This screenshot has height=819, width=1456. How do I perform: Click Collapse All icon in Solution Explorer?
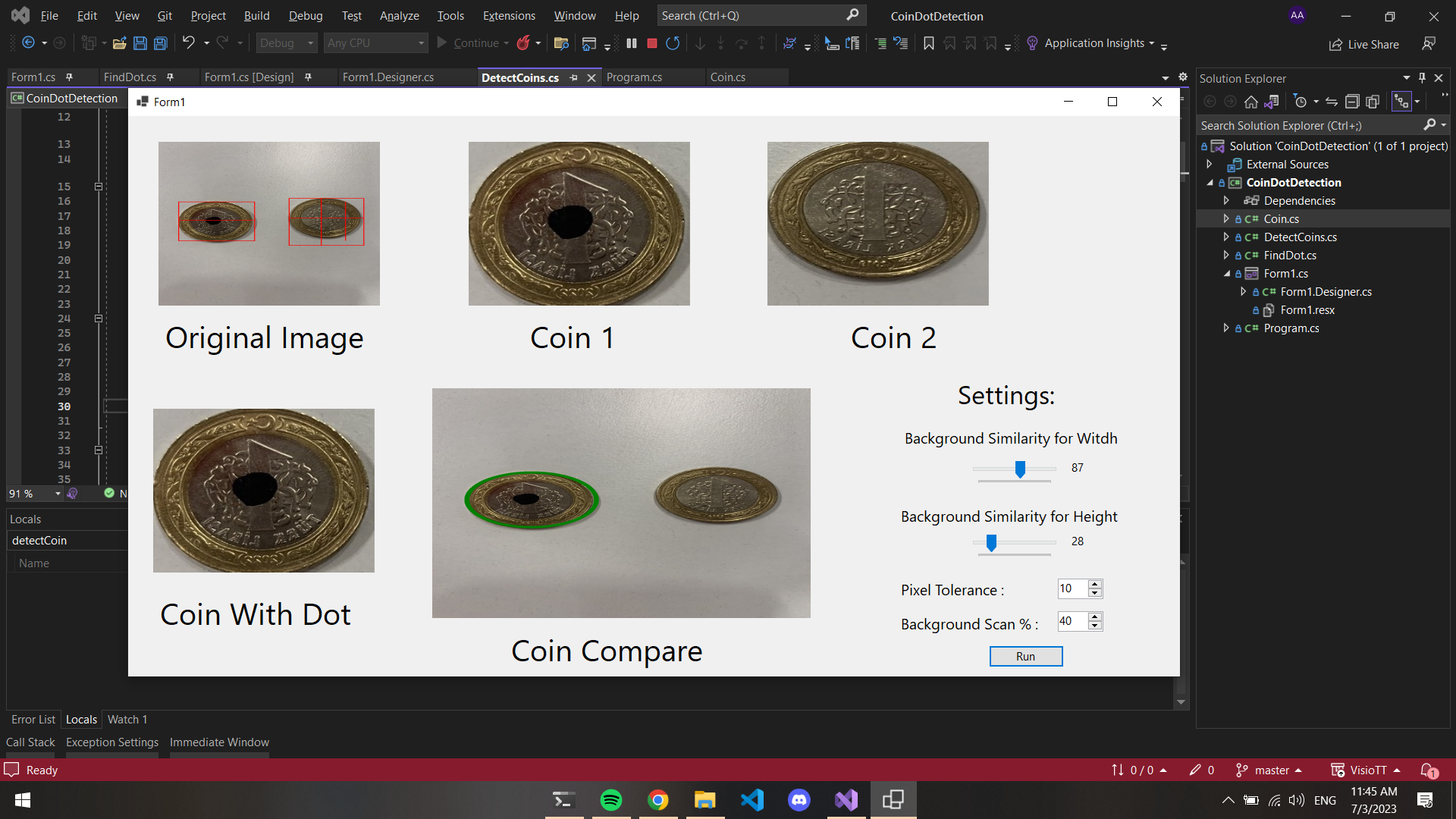coord(1351,102)
